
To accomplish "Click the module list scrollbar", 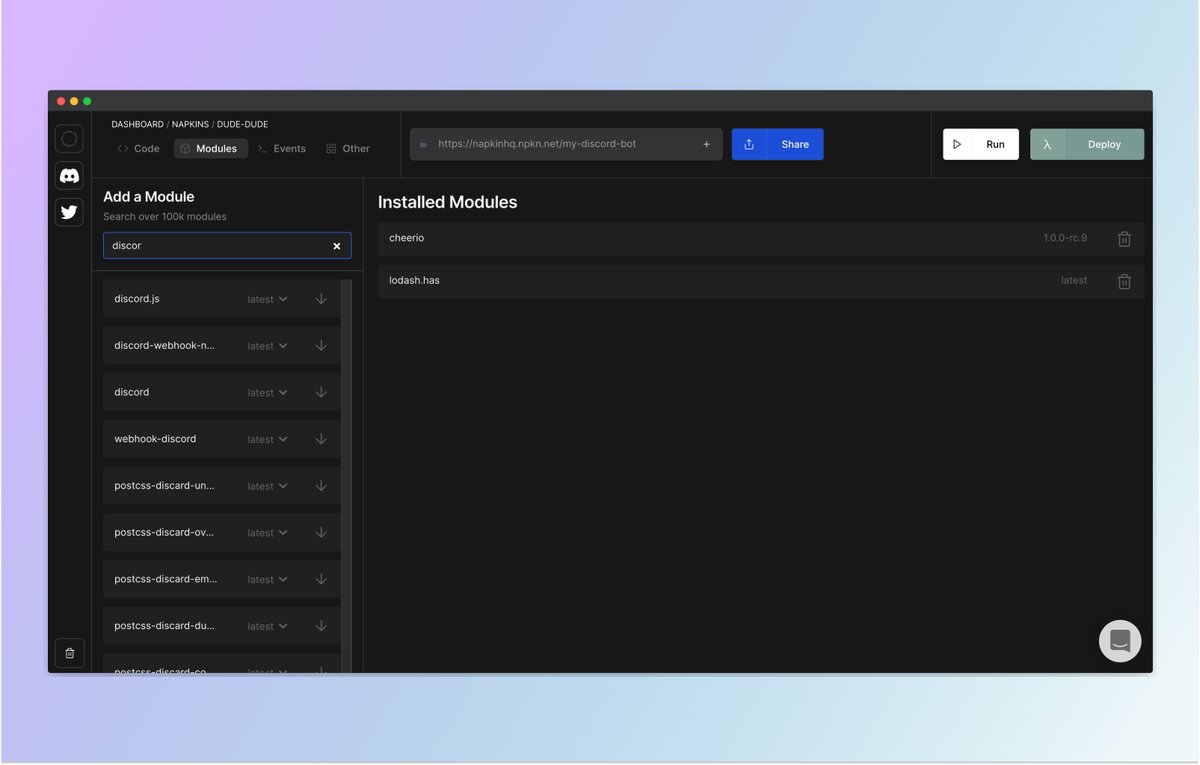I will pos(346,475).
